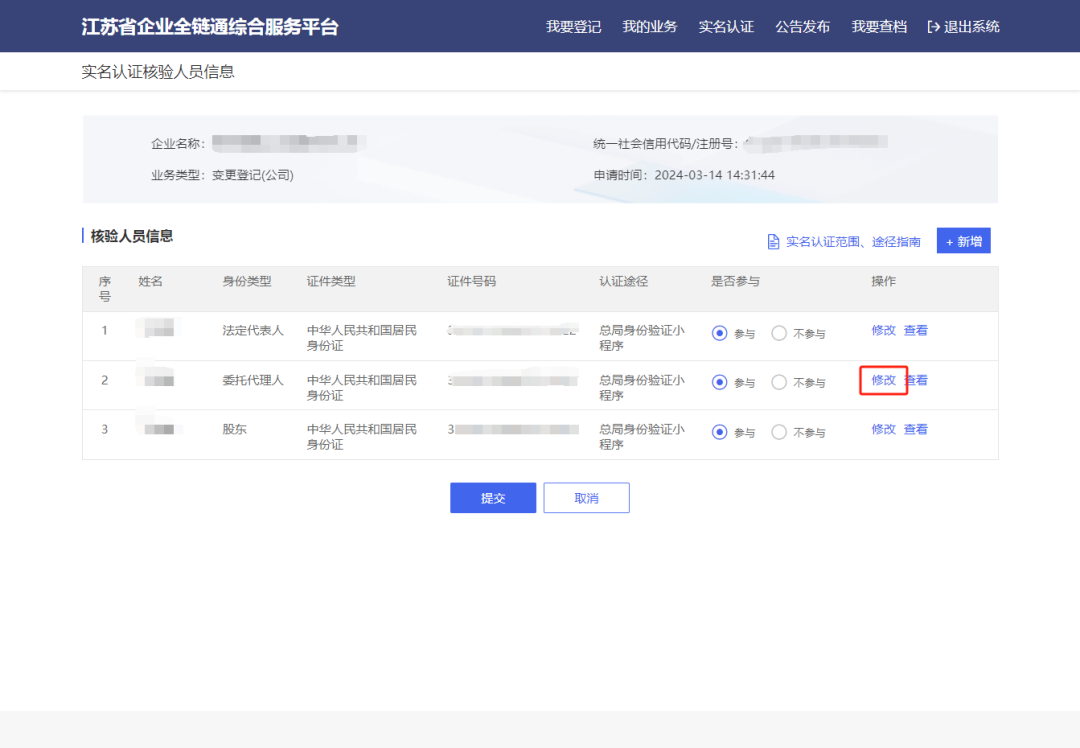Open the 我的业务 menu item
Image resolution: width=1080 pixels, height=748 pixels.
[x=649, y=27]
